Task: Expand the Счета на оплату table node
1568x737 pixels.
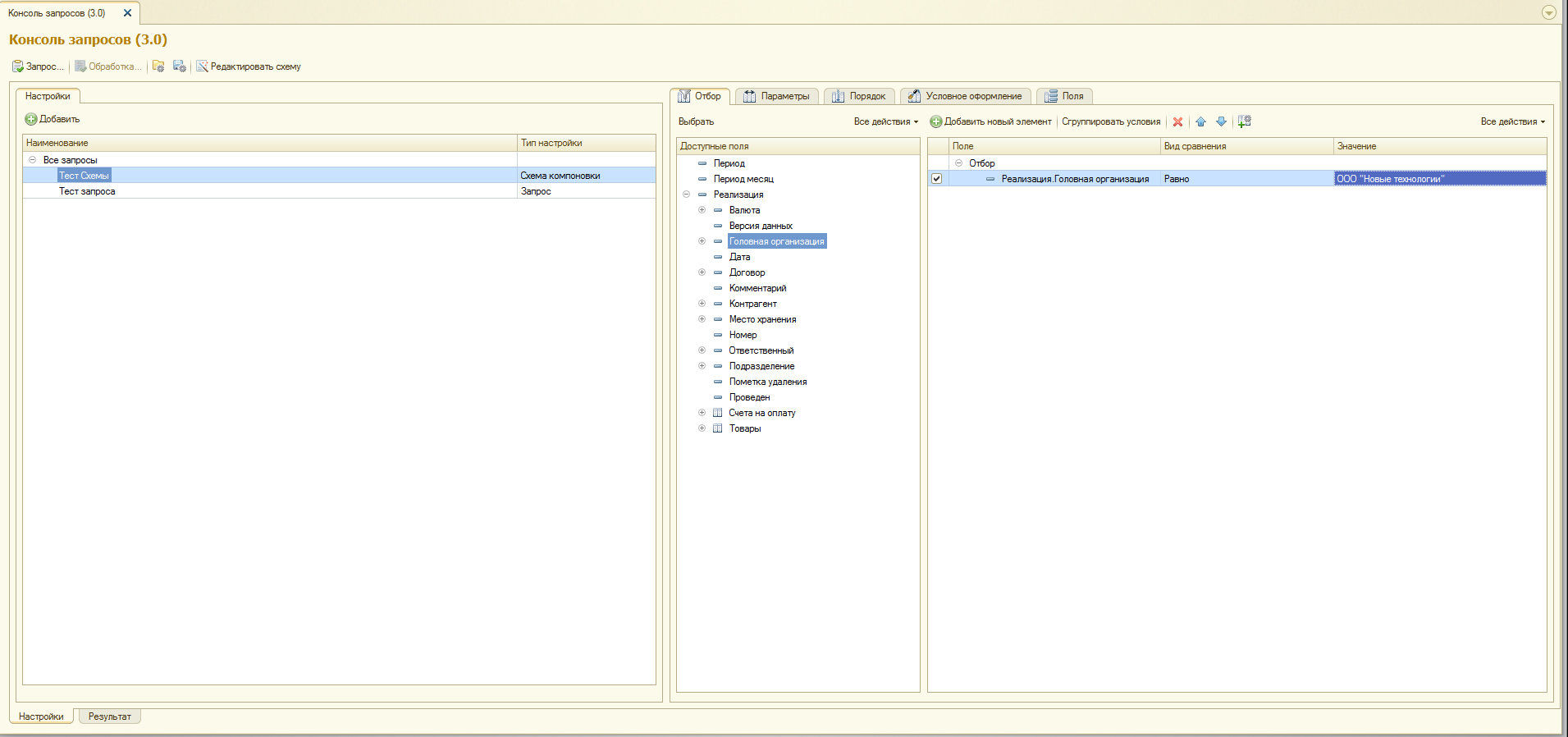Action: click(702, 413)
